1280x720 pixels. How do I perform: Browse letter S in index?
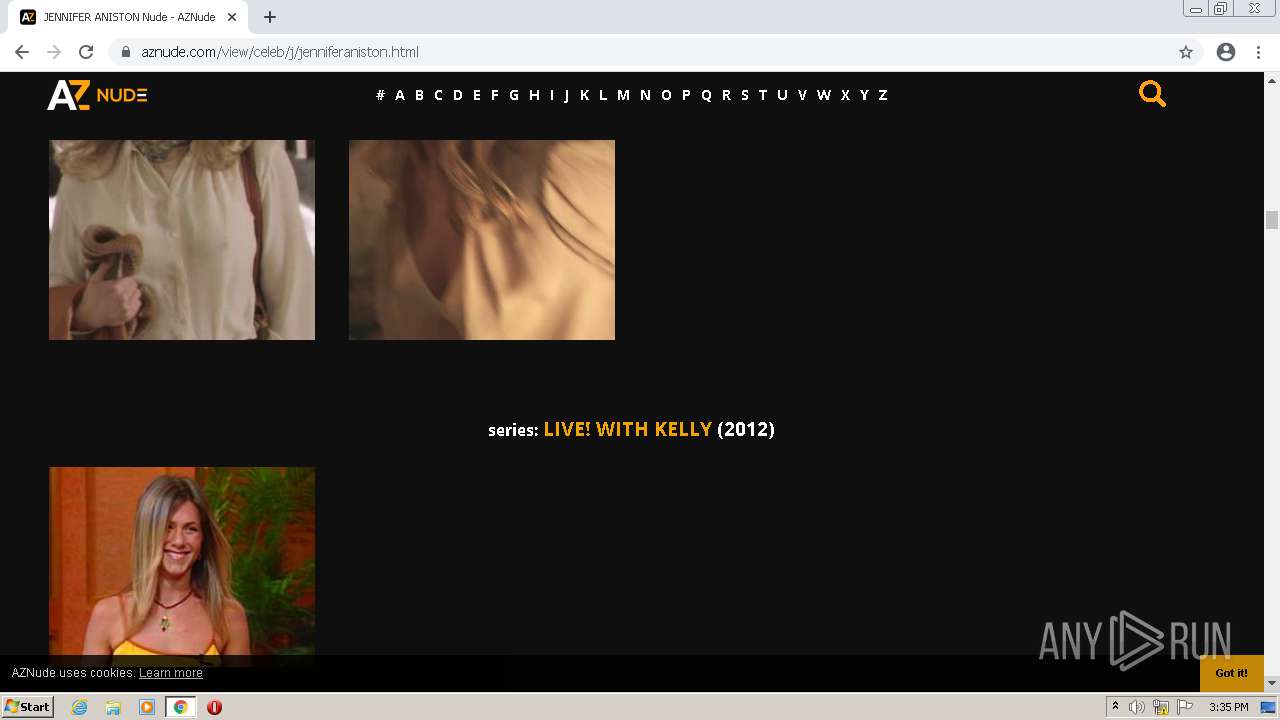pyautogui.click(x=744, y=95)
